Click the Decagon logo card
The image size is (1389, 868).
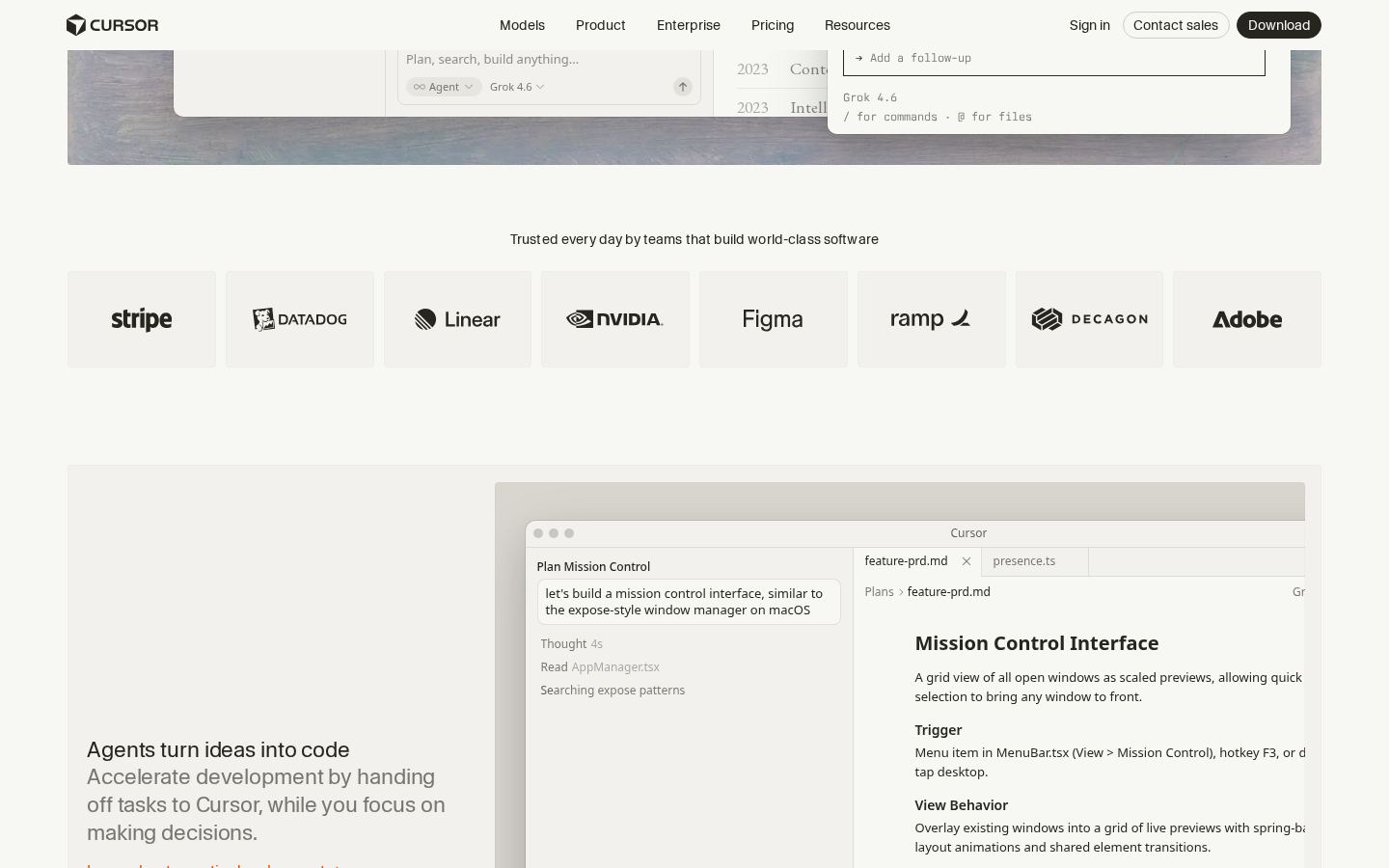pyautogui.click(x=1089, y=319)
